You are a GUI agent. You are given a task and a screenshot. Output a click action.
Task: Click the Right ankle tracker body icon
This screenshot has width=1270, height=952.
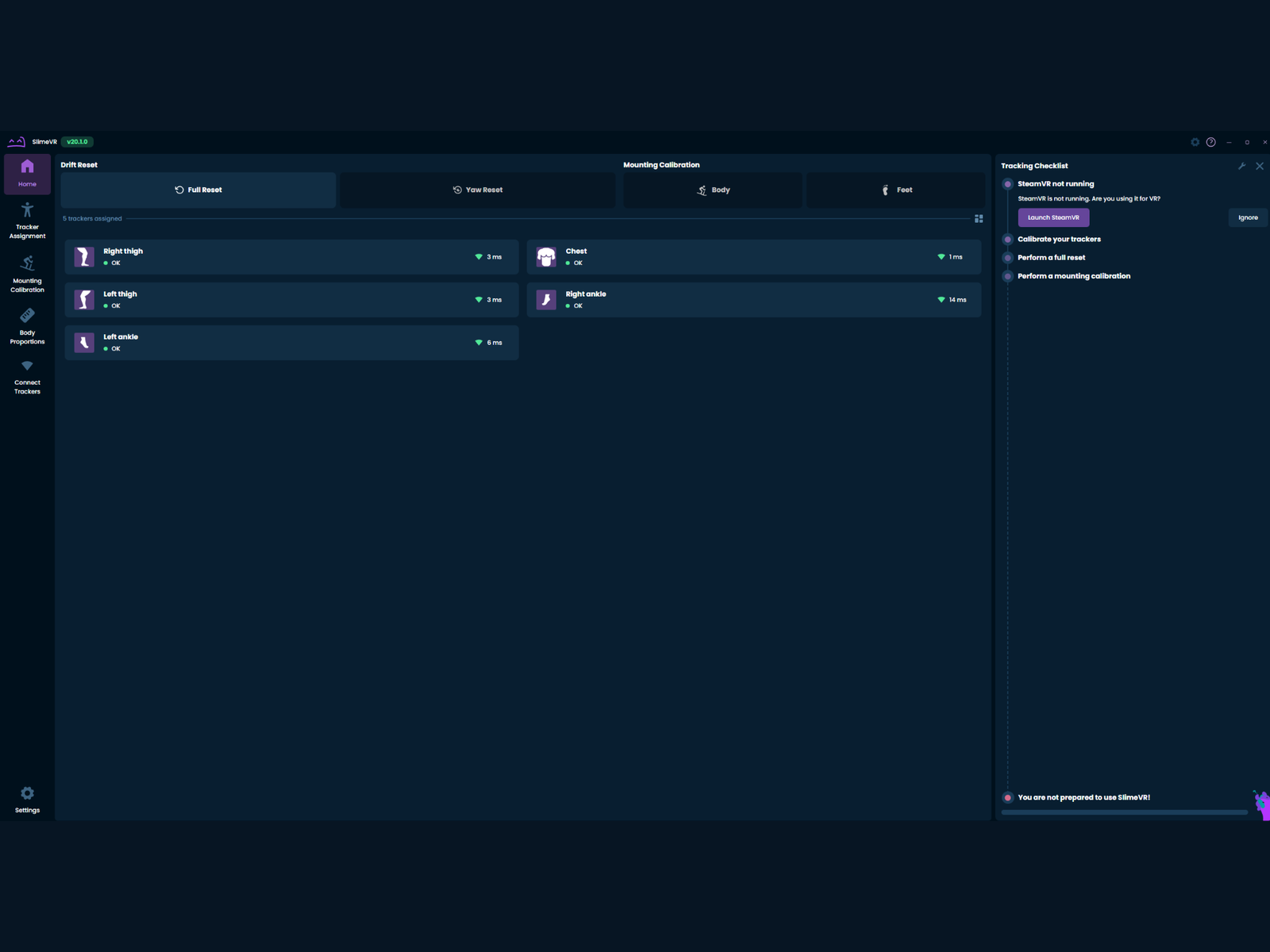coord(546,300)
